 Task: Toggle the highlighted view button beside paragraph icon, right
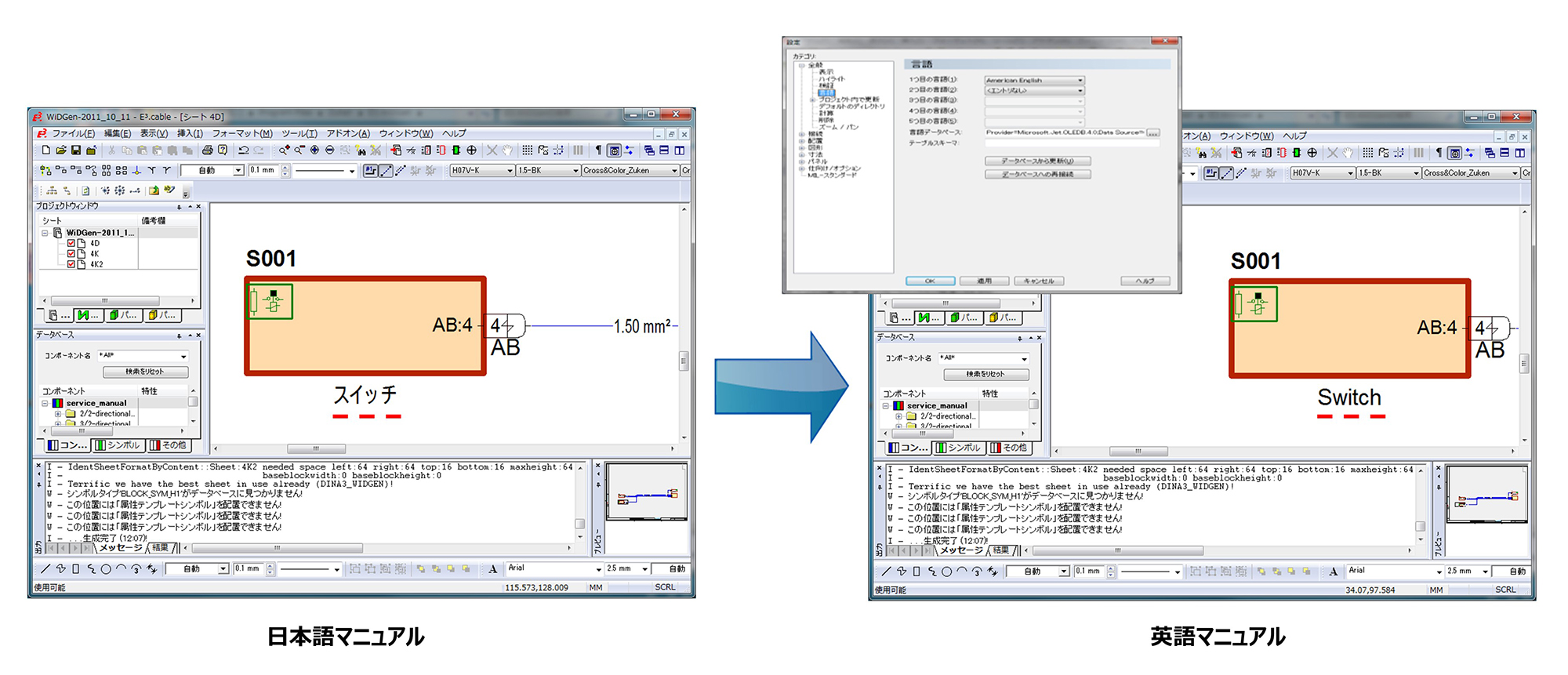[1455, 153]
